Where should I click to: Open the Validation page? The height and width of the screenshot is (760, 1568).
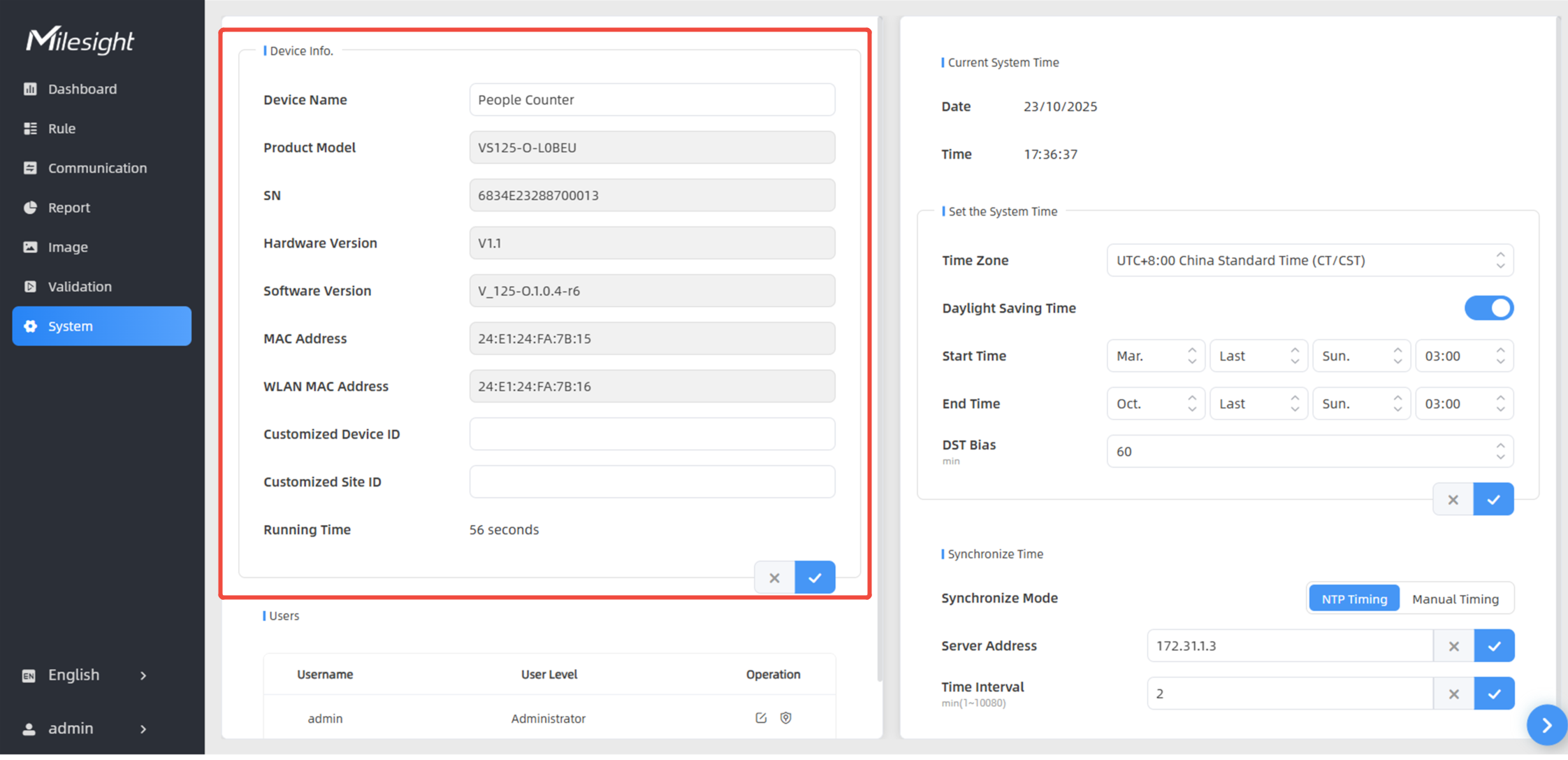(x=80, y=287)
